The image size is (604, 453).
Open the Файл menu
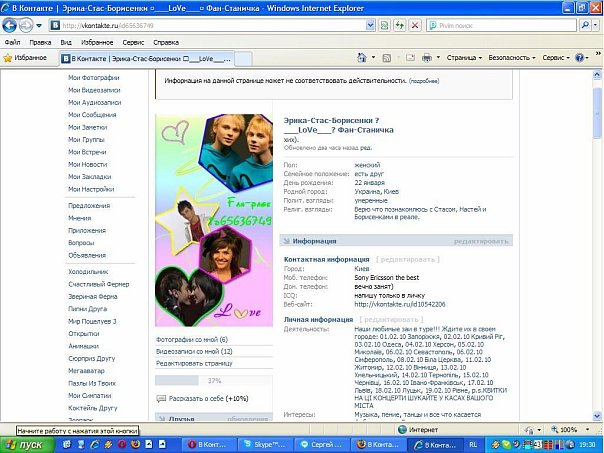[13, 44]
